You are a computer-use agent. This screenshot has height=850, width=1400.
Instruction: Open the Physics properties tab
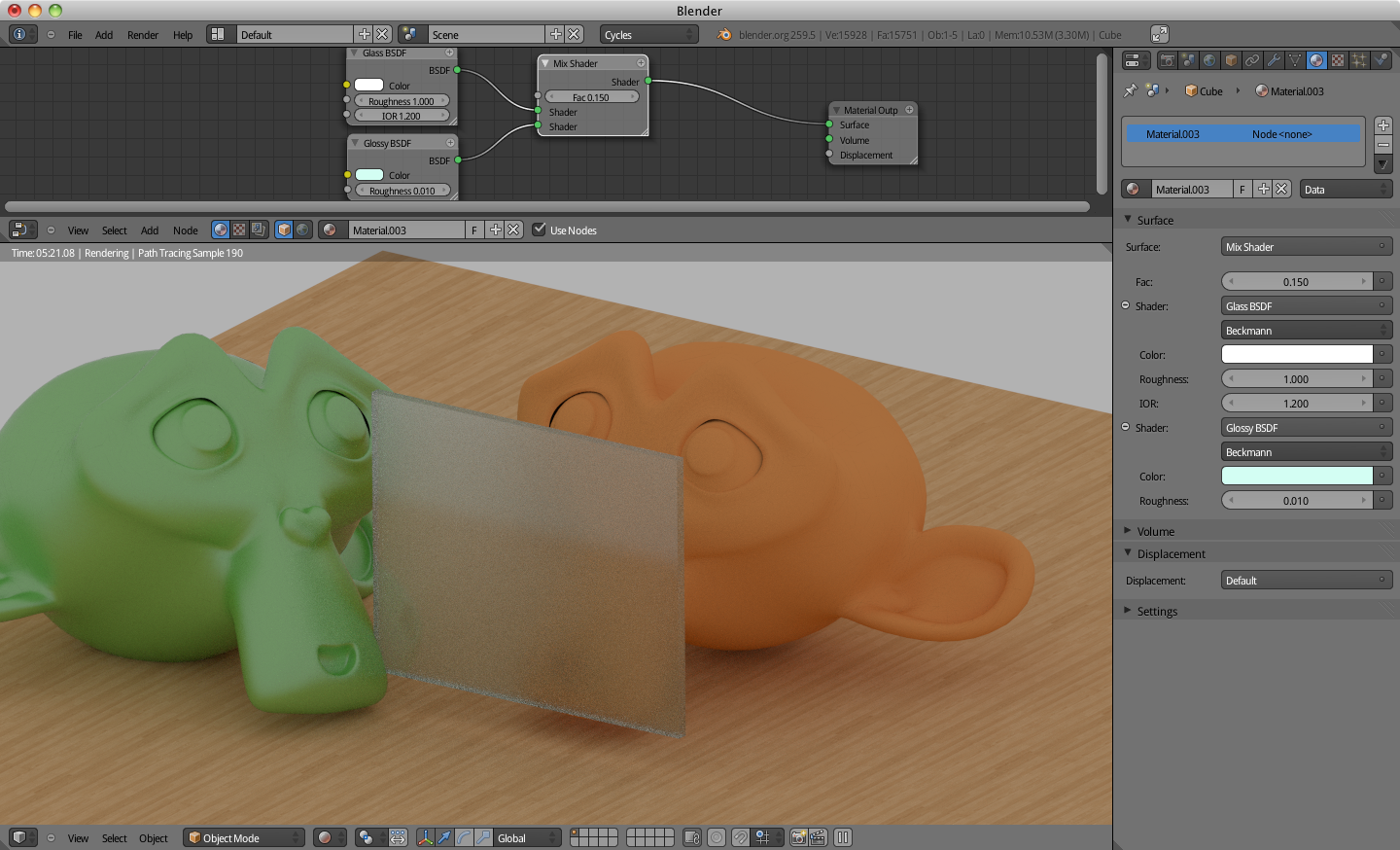(x=1381, y=60)
